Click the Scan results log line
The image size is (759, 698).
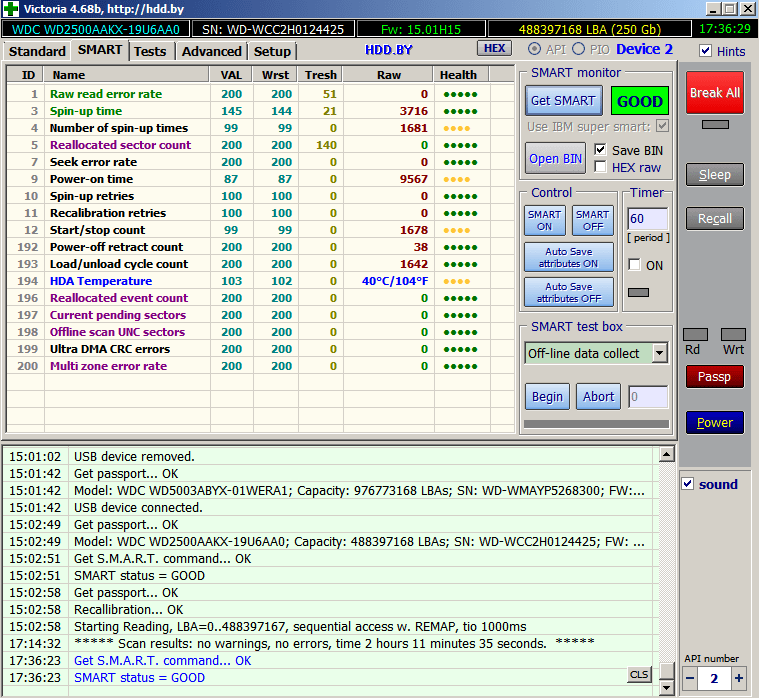331,643
